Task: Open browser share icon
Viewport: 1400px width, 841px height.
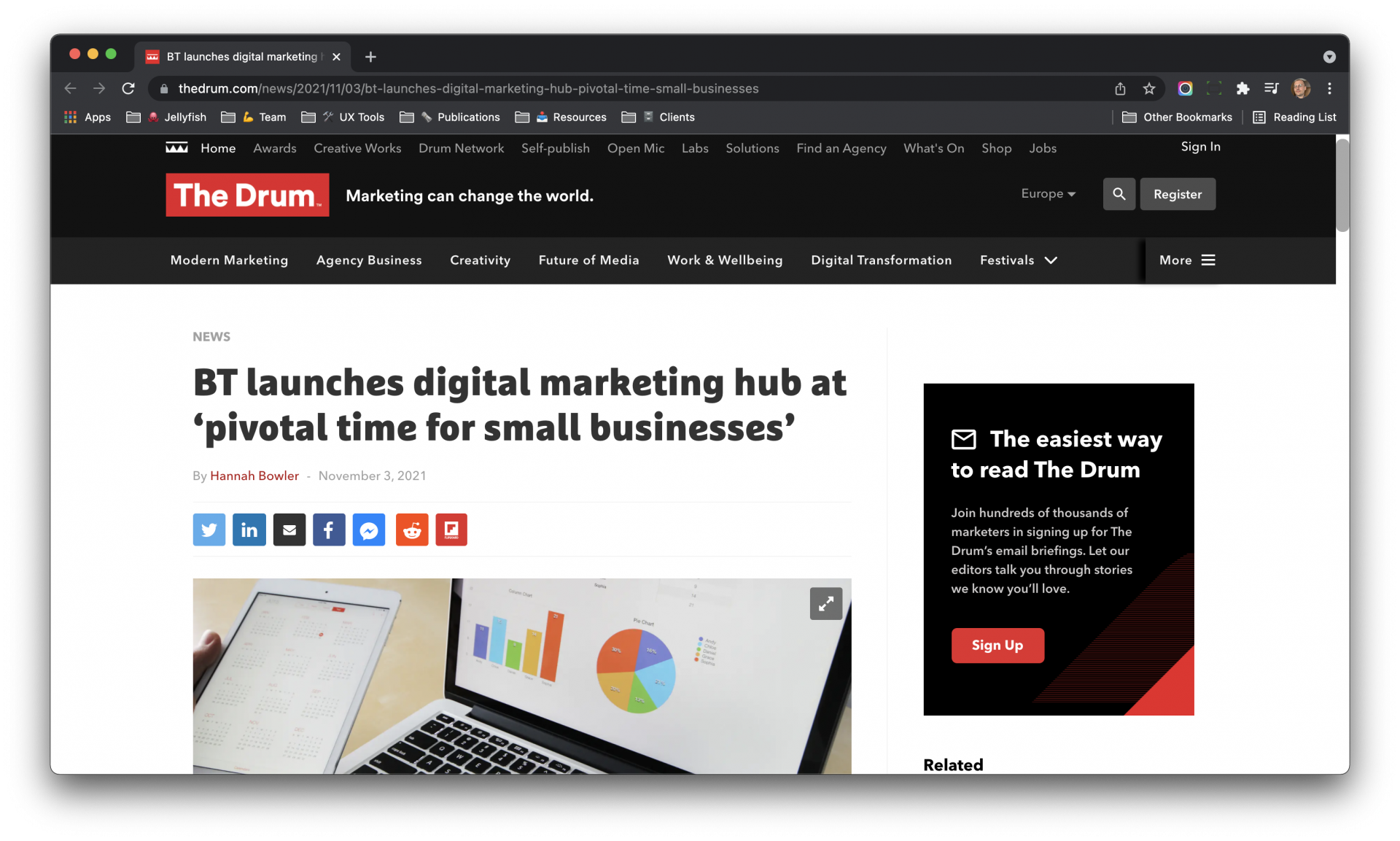Action: [x=1120, y=88]
